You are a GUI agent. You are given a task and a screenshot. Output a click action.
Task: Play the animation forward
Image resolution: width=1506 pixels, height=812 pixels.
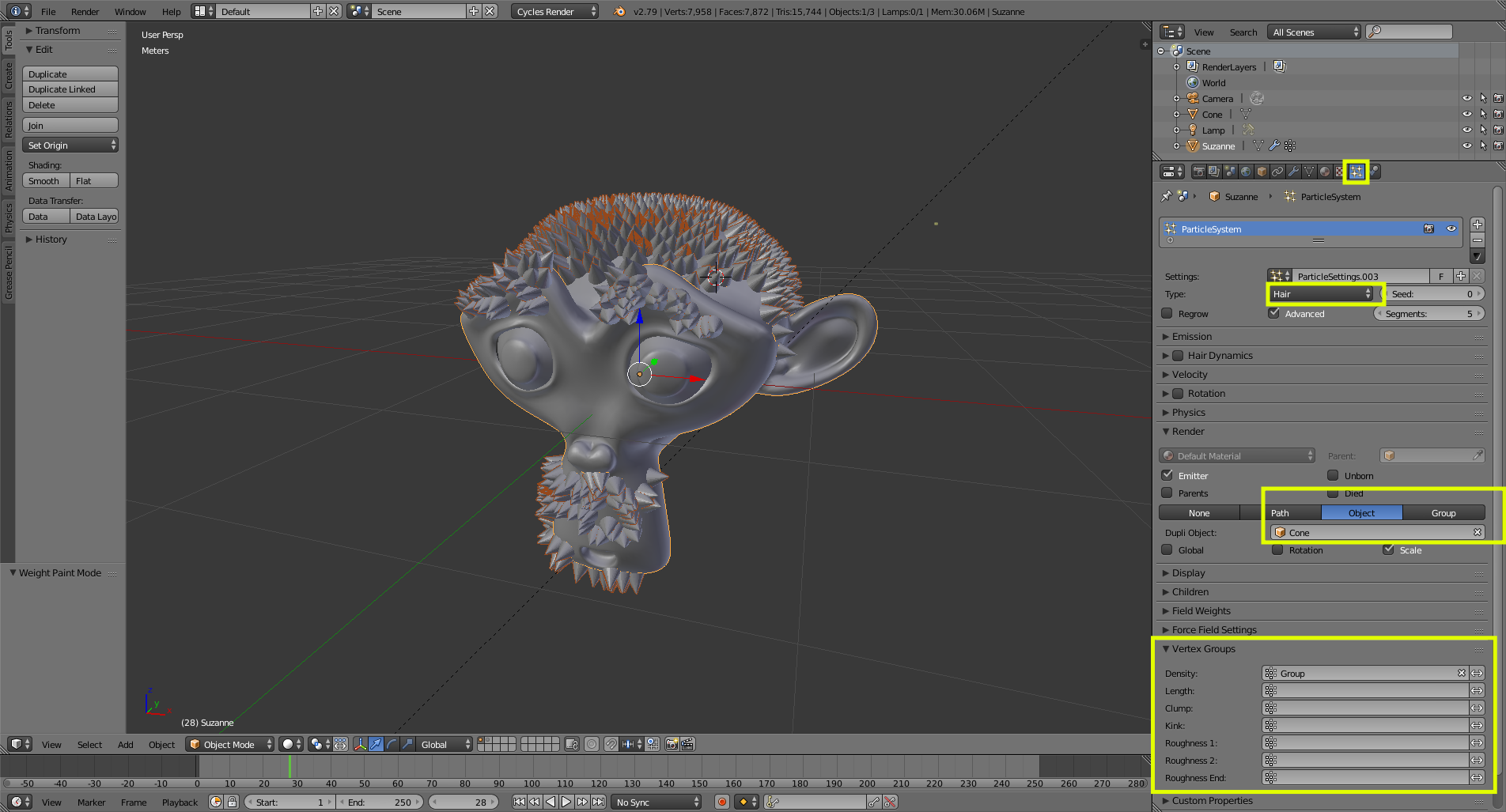point(566,802)
